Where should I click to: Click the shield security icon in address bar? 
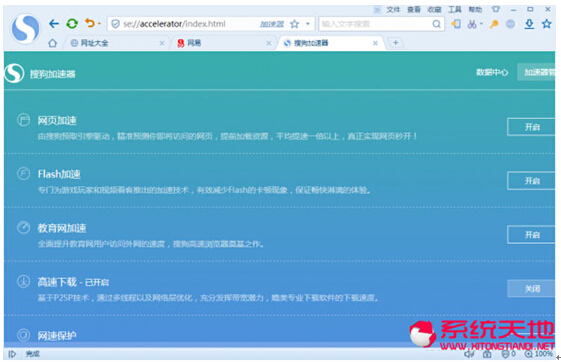(115, 24)
